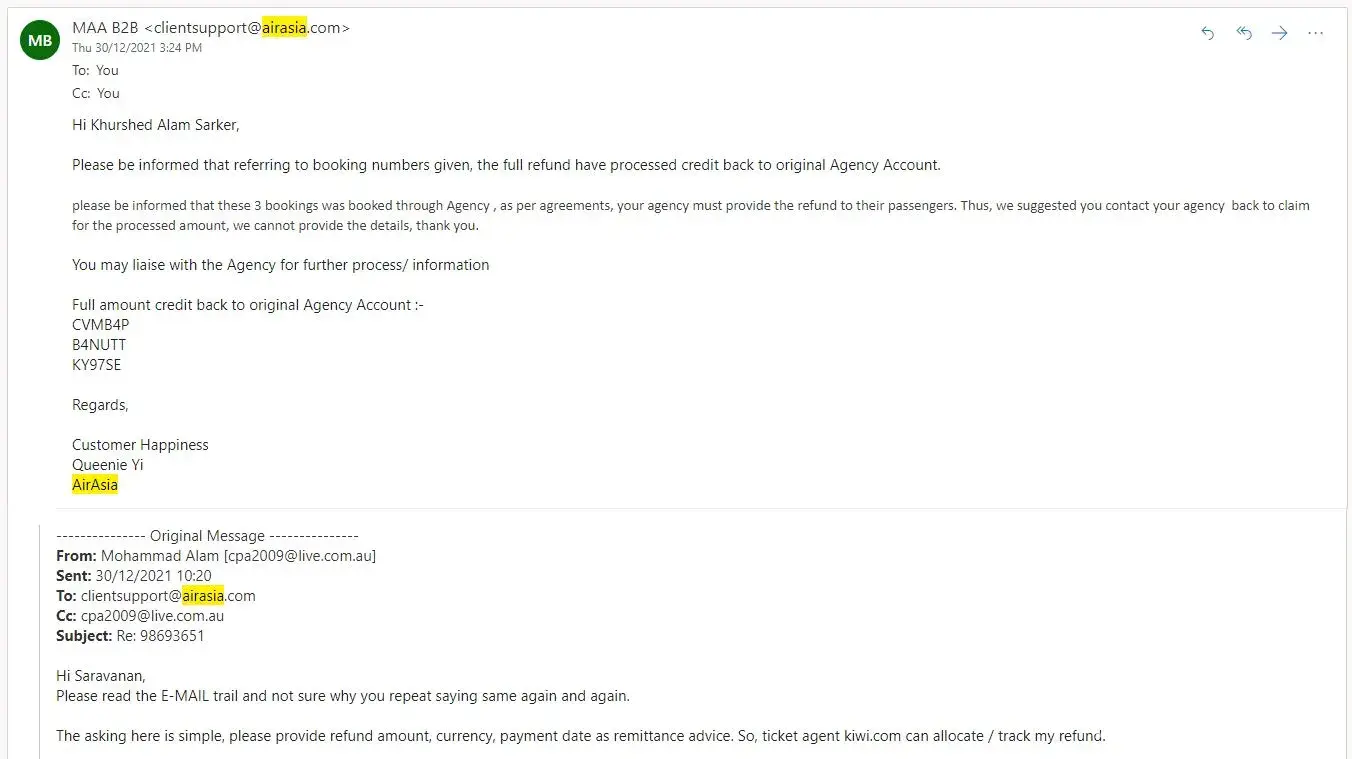Viewport: 1352px width, 759px height.
Task: Click the green MB sender avatar
Action: point(40,41)
